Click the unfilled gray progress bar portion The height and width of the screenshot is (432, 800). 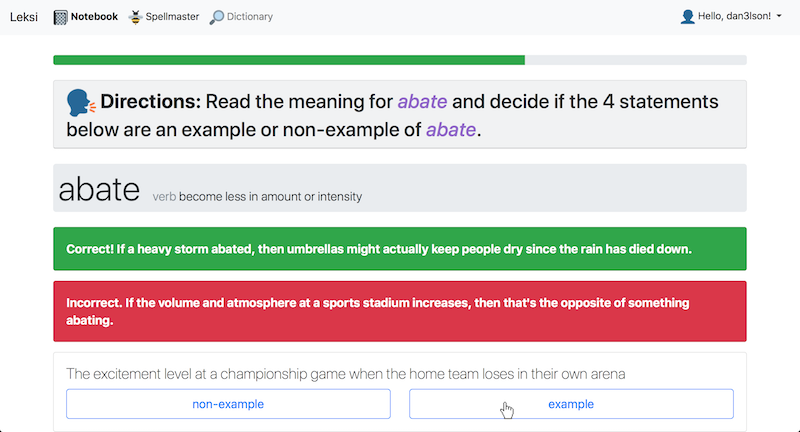[x=636, y=60]
